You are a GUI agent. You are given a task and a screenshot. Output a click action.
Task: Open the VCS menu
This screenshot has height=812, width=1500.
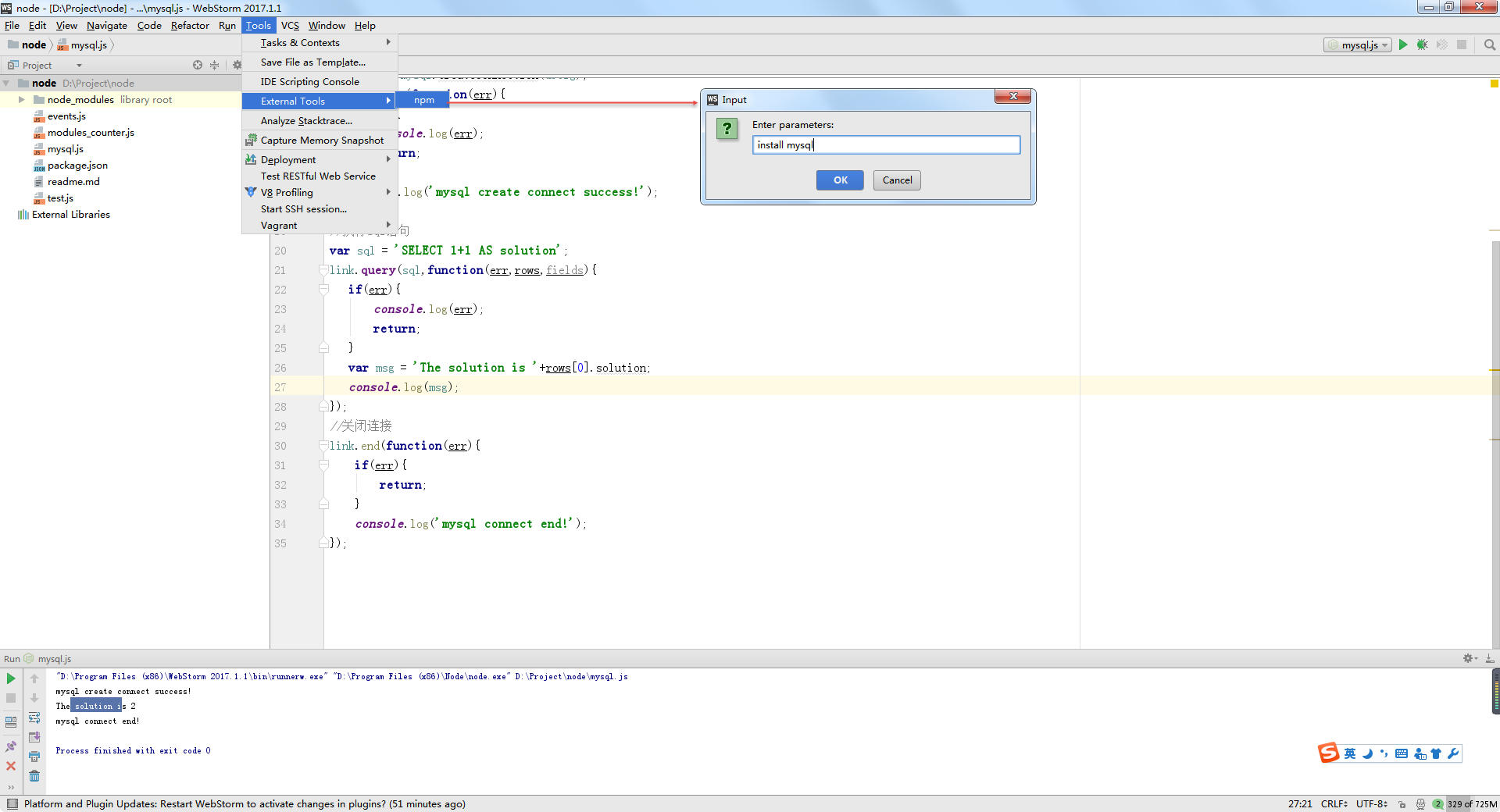290,26
